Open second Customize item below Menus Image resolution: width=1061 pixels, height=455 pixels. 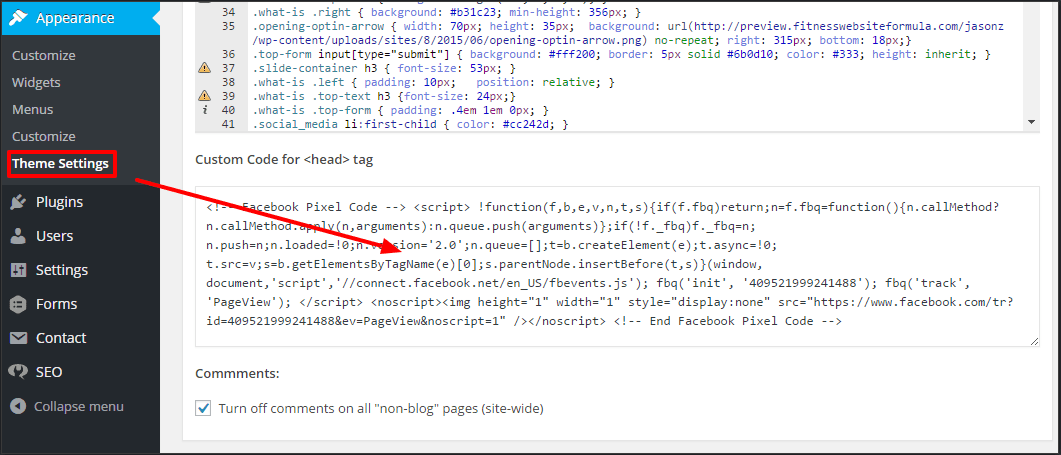(x=44, y=137)
